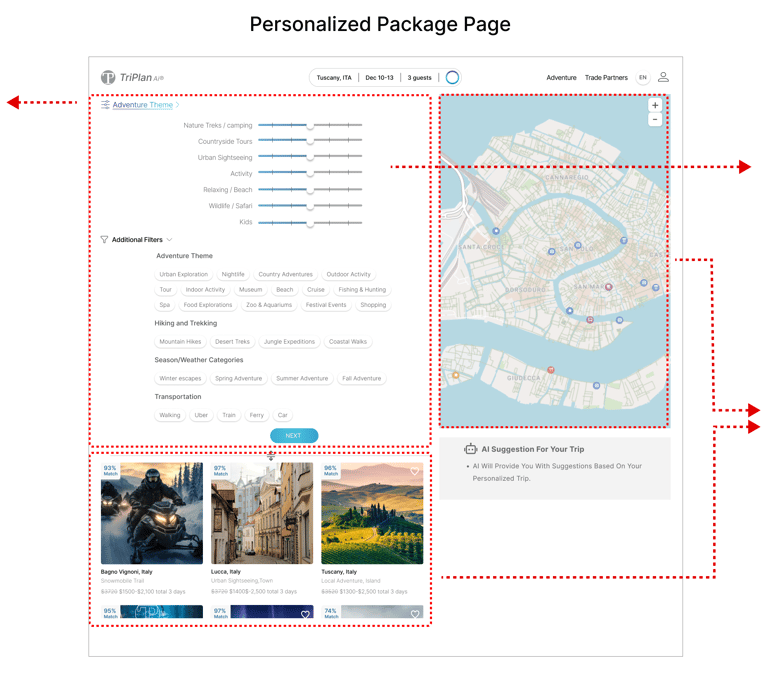768x681 pixels.
Task: Click the TriPlan AI logo
Action: (x=132, y=77)
